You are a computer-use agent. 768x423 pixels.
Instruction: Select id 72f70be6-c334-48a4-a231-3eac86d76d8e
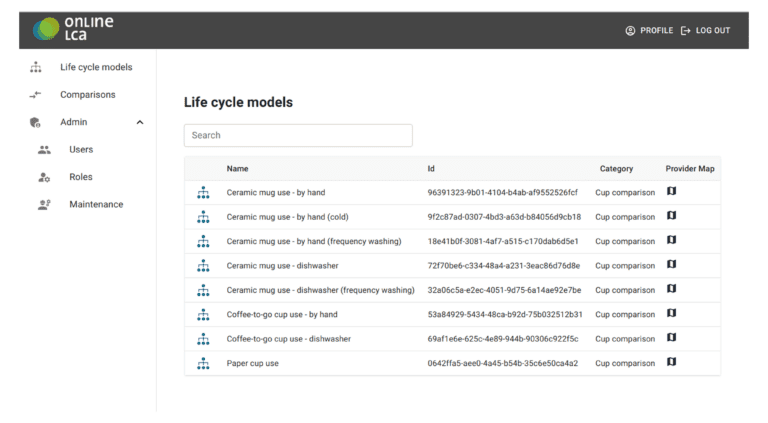504,266
